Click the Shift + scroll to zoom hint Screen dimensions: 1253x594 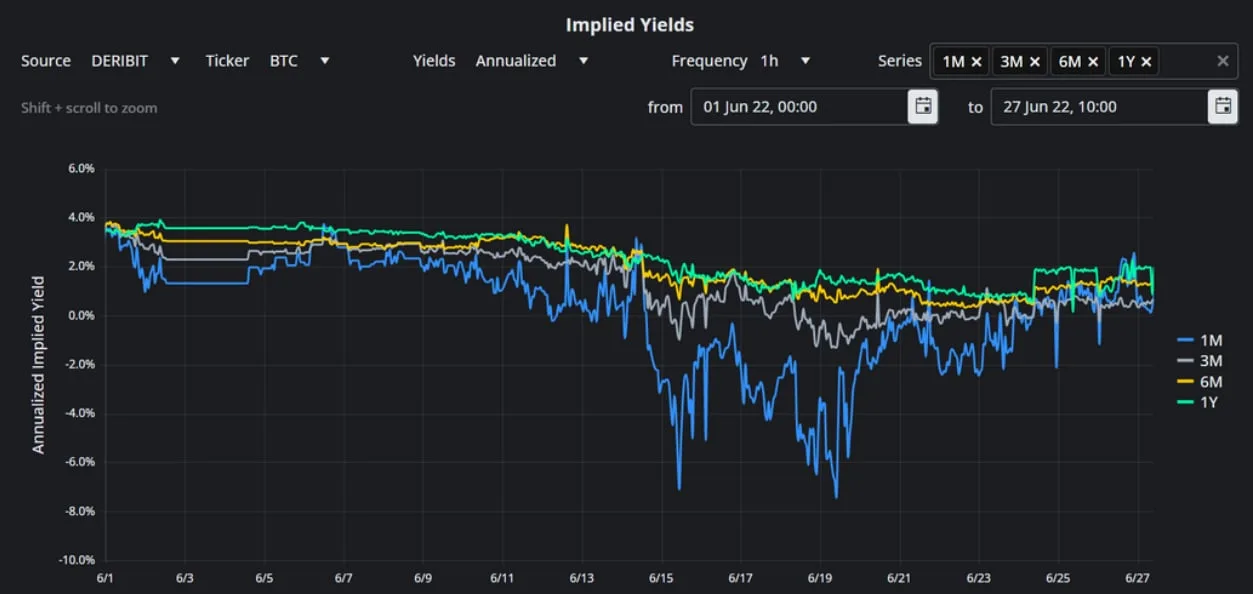89,108
